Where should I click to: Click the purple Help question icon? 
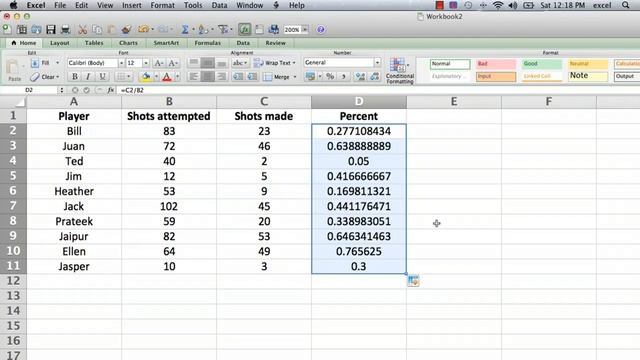[x=321, y=29]
